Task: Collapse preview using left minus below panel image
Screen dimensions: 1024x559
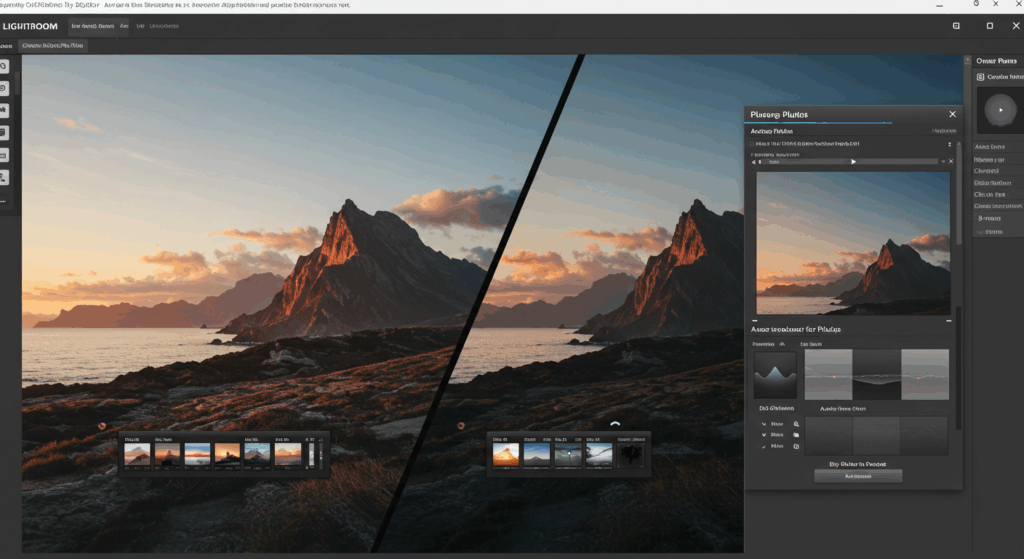Action: [754, 321]
